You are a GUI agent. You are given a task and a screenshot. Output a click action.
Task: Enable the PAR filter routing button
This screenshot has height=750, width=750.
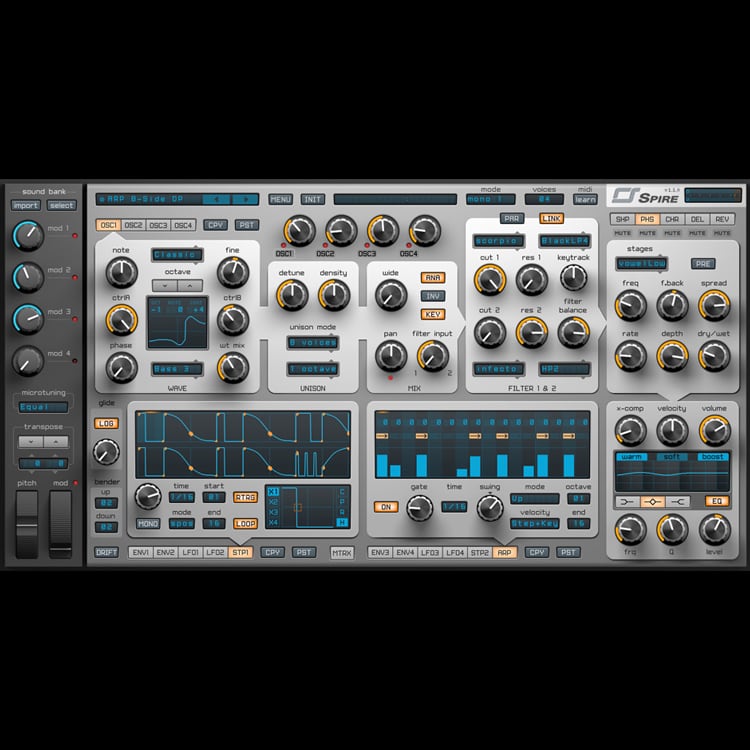[x=511, y=219]
